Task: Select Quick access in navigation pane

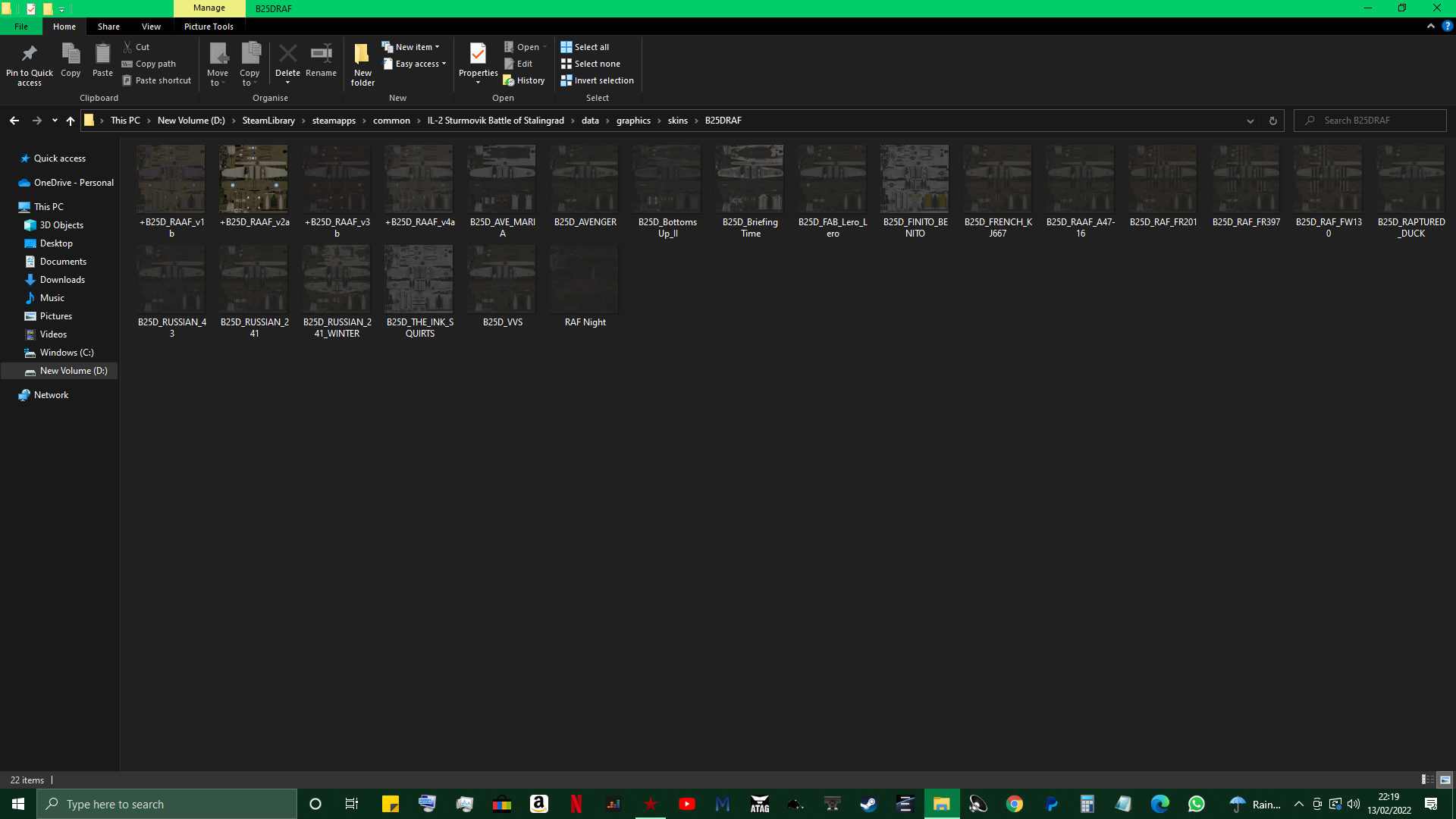Action: [x=60, y=158]
